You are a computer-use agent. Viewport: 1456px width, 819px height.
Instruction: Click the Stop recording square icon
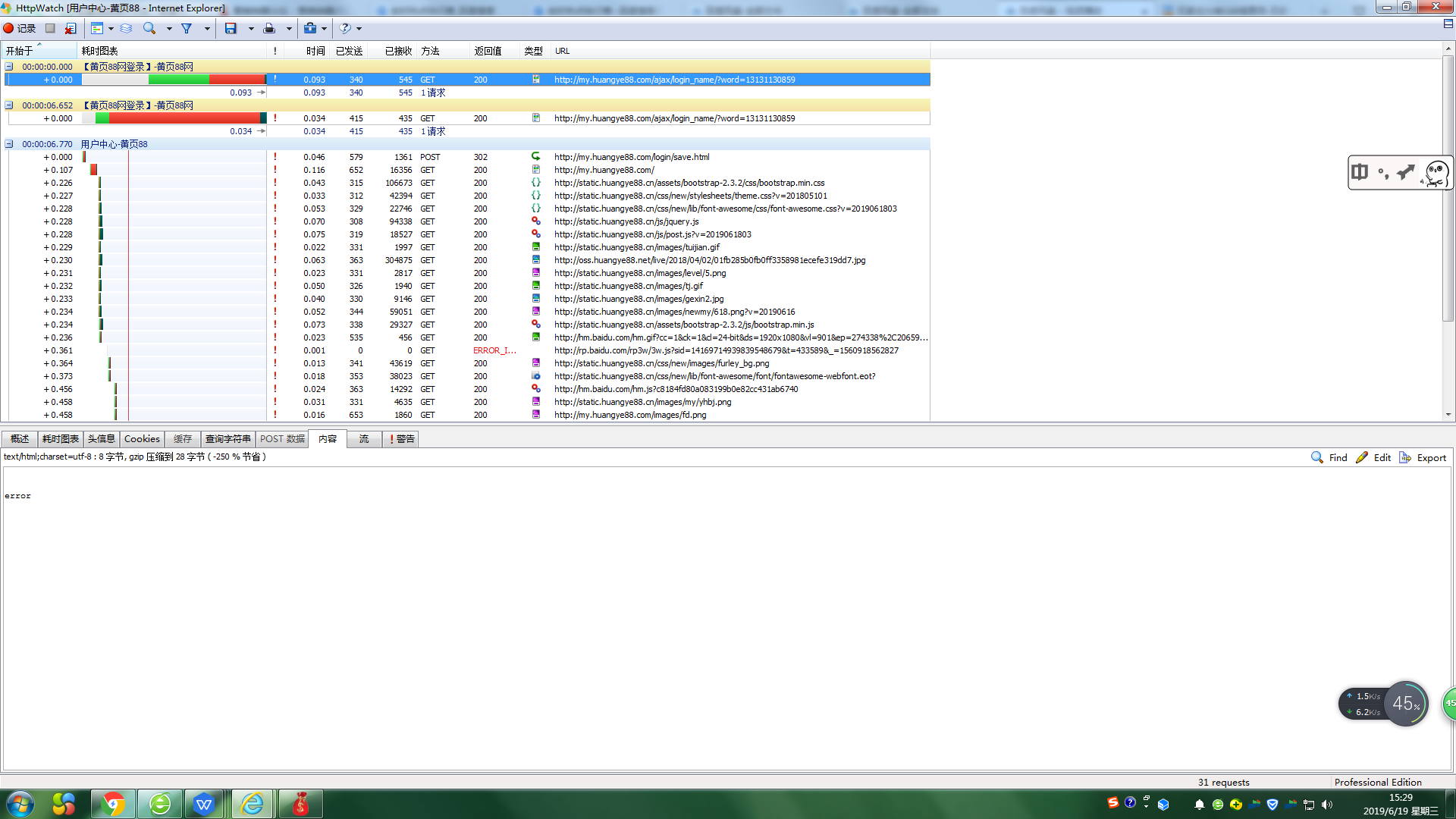pos(50,28)
